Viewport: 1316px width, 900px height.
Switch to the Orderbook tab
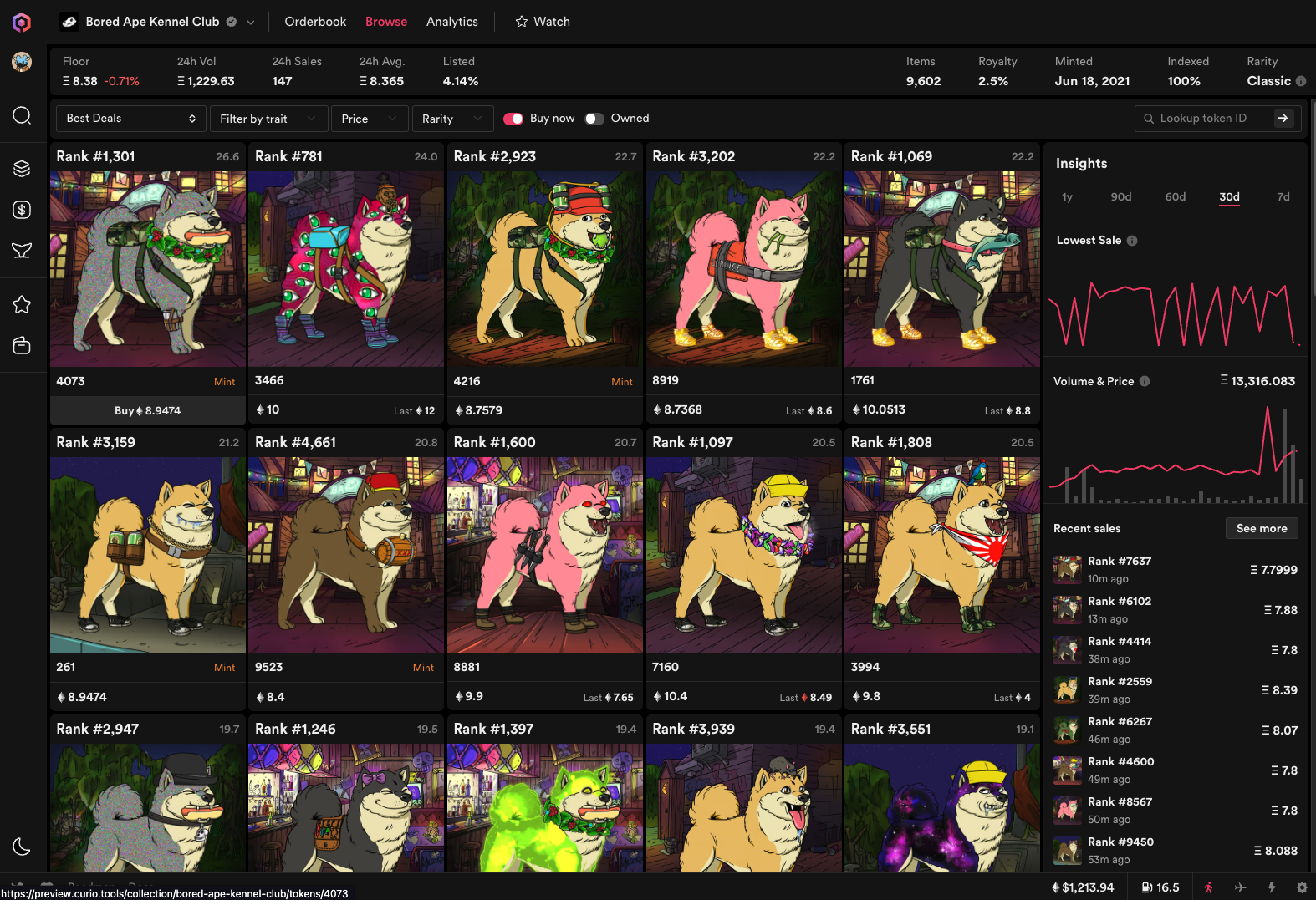click(x=315, y=22)
